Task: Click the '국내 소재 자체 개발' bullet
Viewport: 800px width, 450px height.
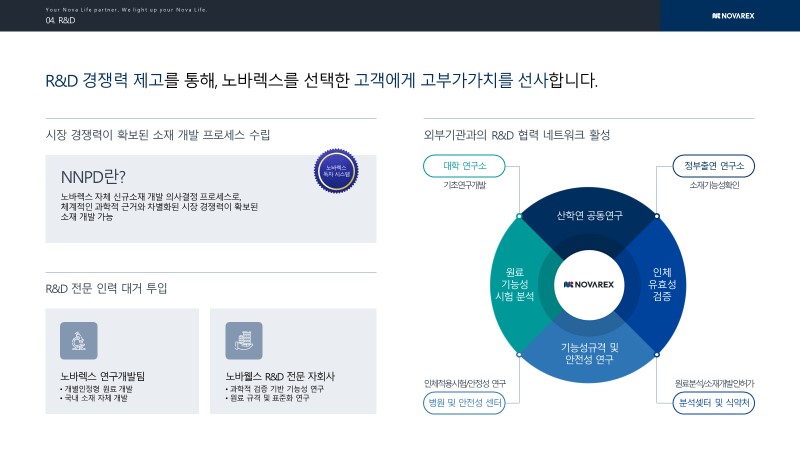Action: pyautogui.click(x=94, y=398)
